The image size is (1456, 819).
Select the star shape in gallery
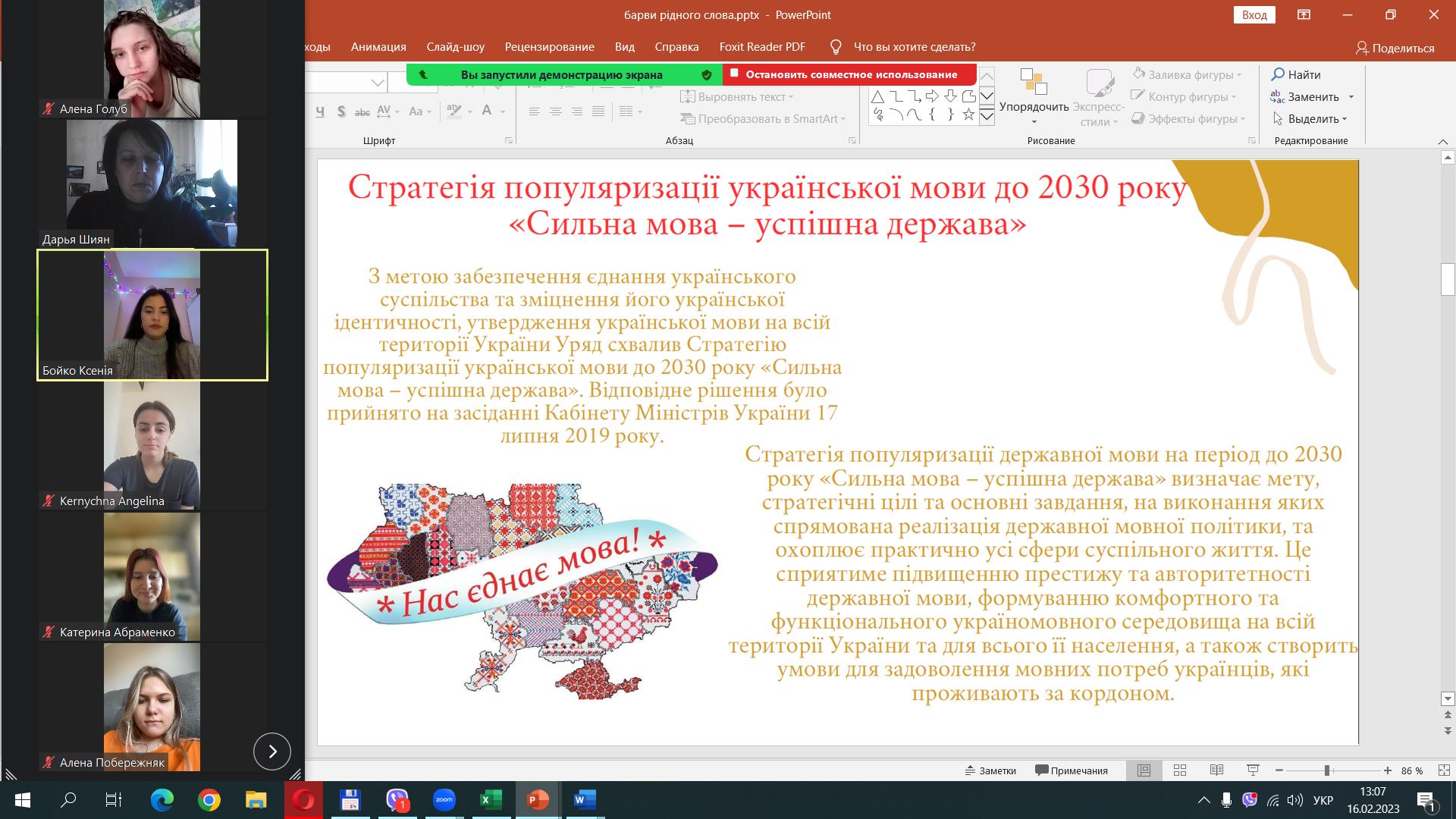point(968,115)
